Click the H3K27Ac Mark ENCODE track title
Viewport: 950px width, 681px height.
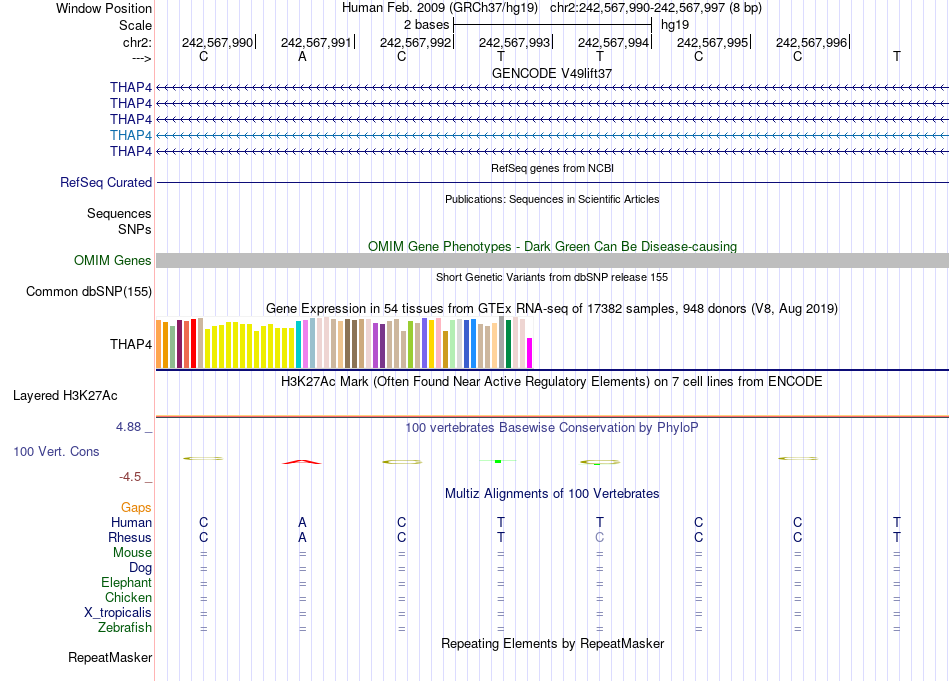point(552,382)
